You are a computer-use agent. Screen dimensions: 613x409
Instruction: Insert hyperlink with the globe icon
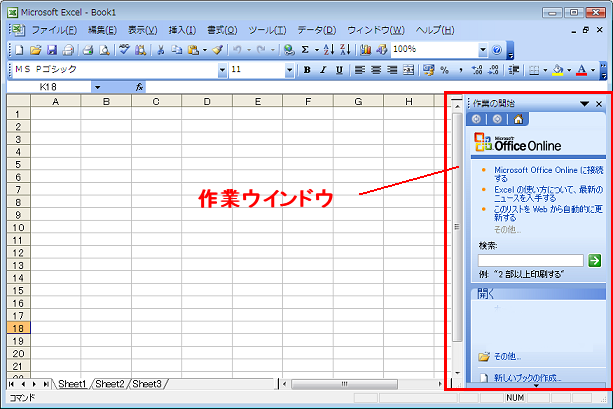coord(289,50)
